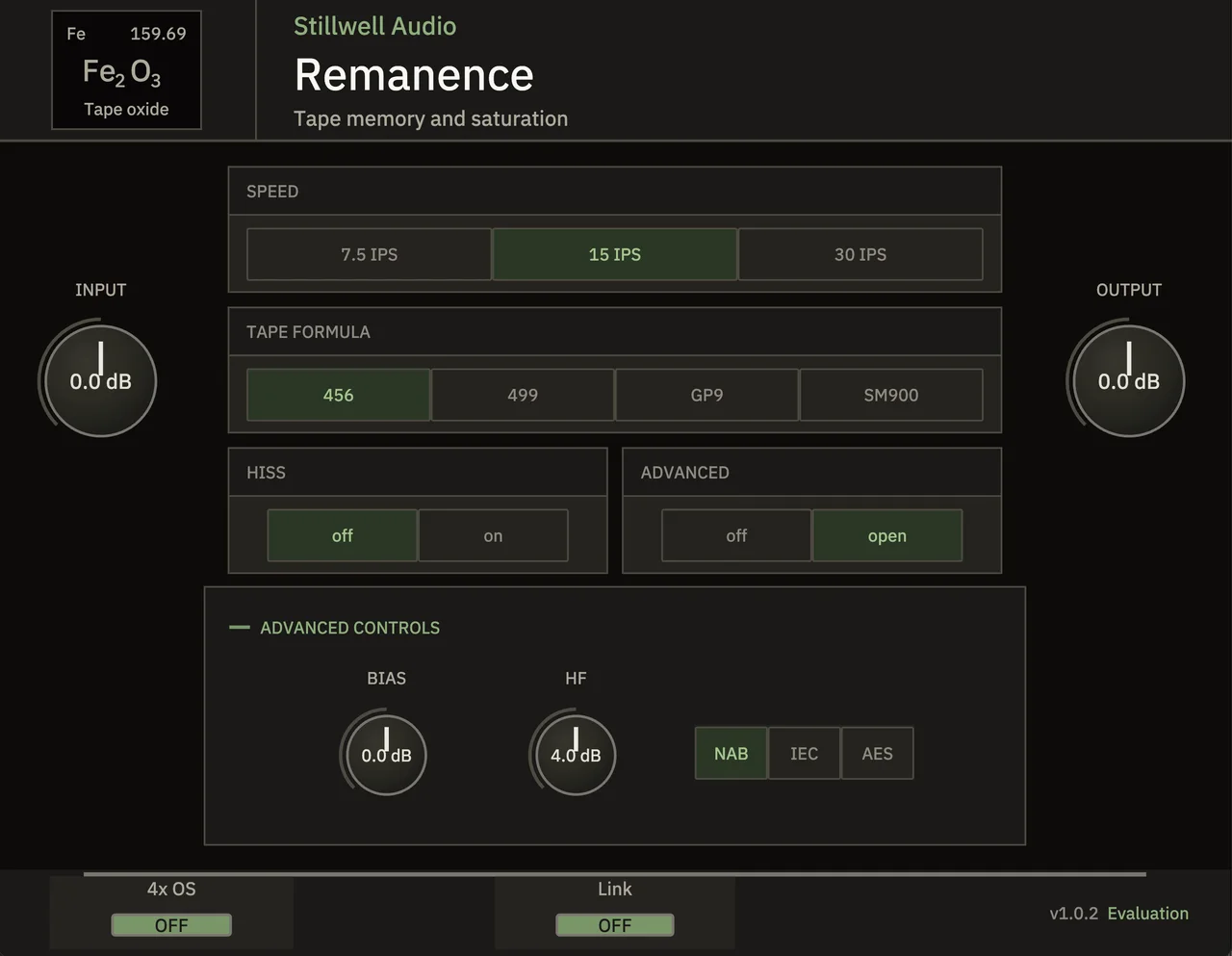1232x956 pixels.
Task: Click the Output gain knob
Action: click(x=1129, y=380)
